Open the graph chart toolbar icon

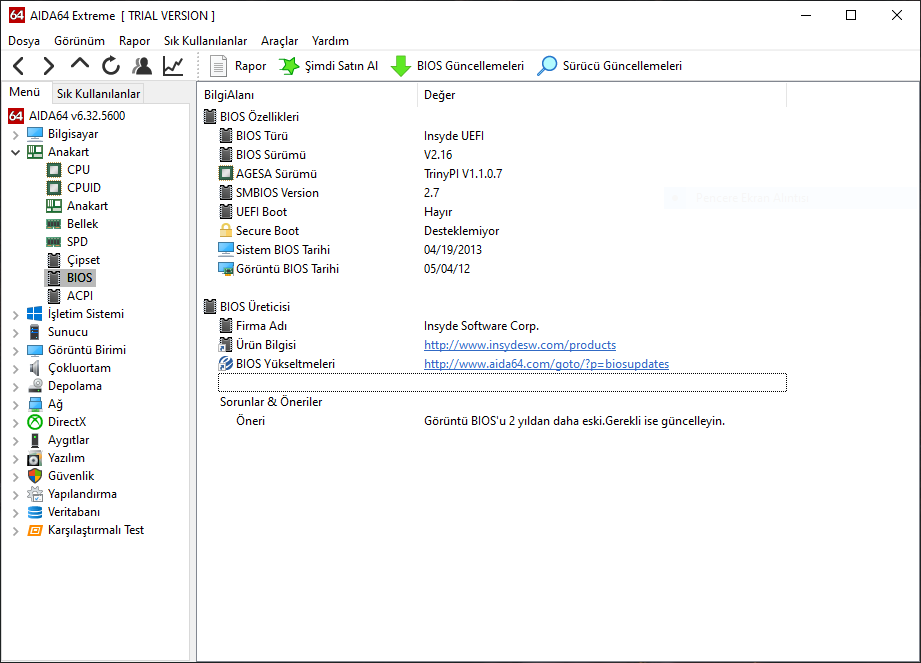click(x=173, y=66)
